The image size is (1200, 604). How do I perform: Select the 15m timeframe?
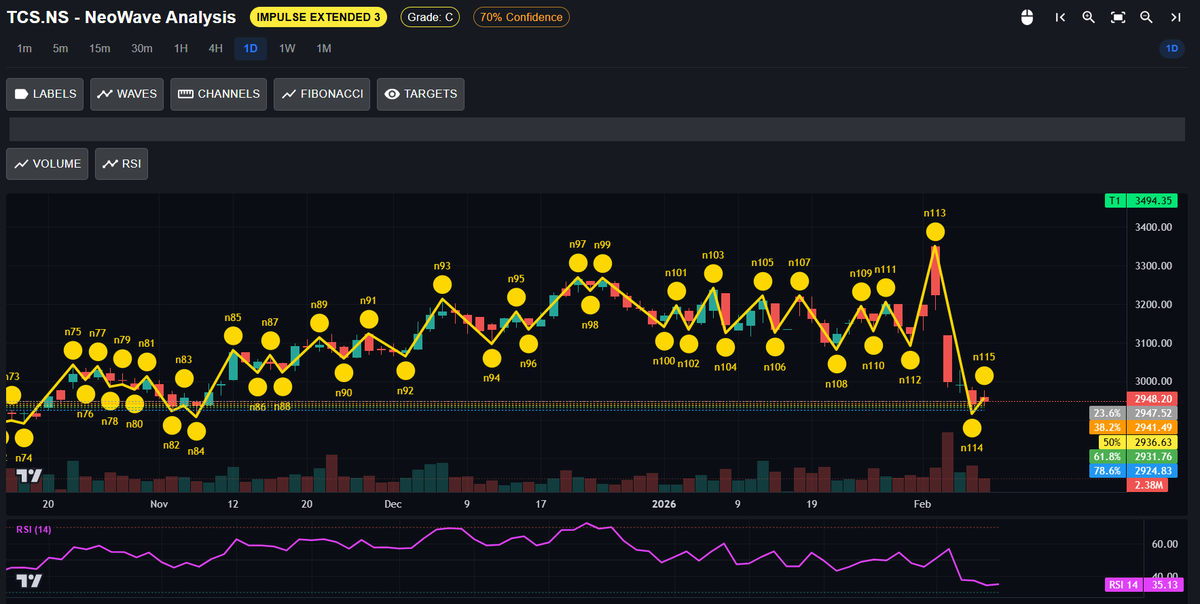point(99,48)
